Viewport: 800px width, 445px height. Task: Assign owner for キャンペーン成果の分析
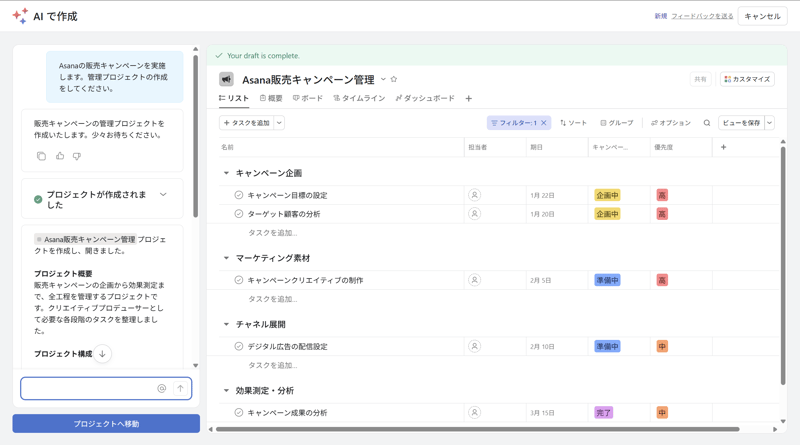(474, 412)
